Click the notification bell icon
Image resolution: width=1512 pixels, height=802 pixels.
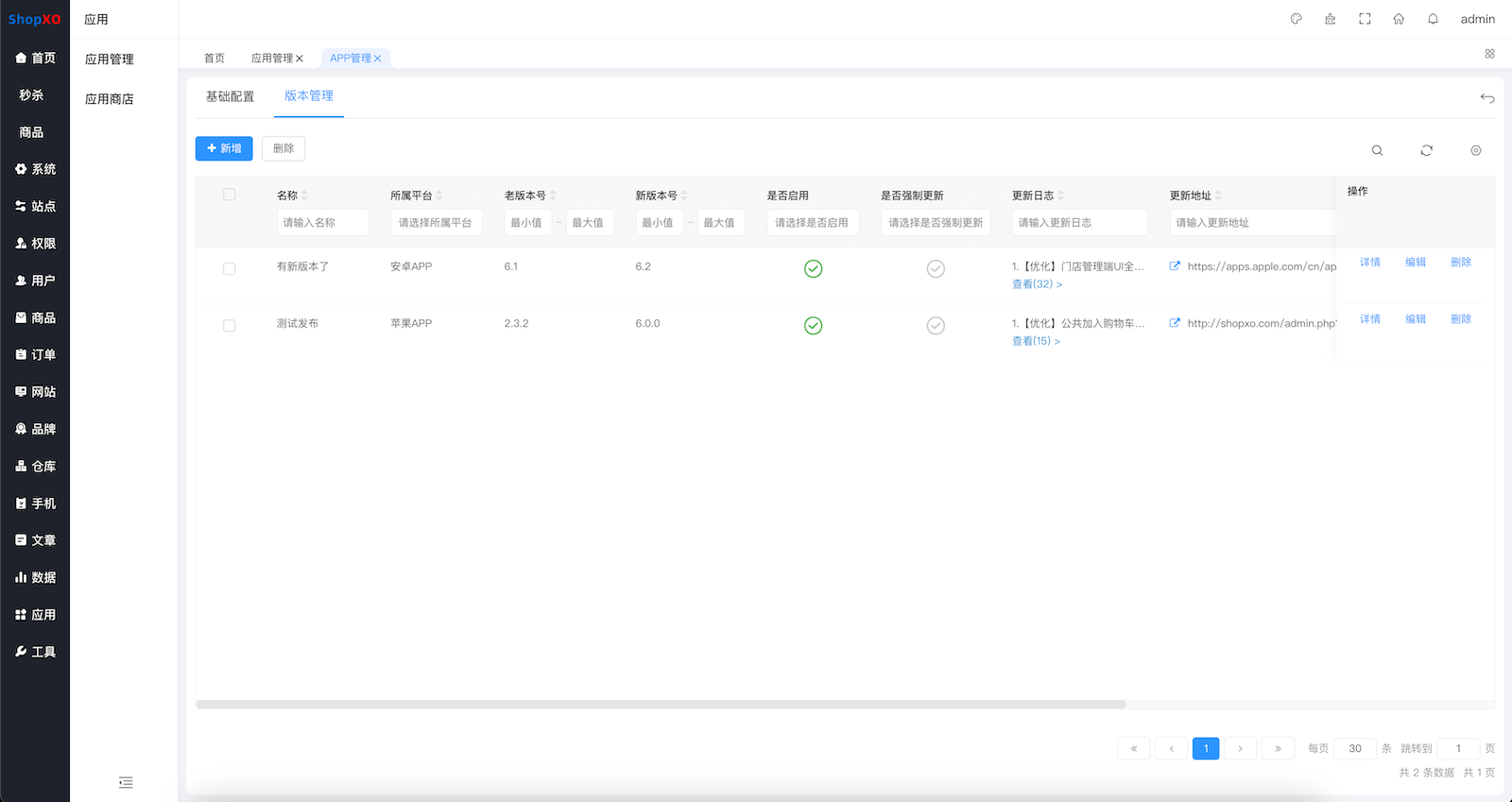tap(1433, 19)
